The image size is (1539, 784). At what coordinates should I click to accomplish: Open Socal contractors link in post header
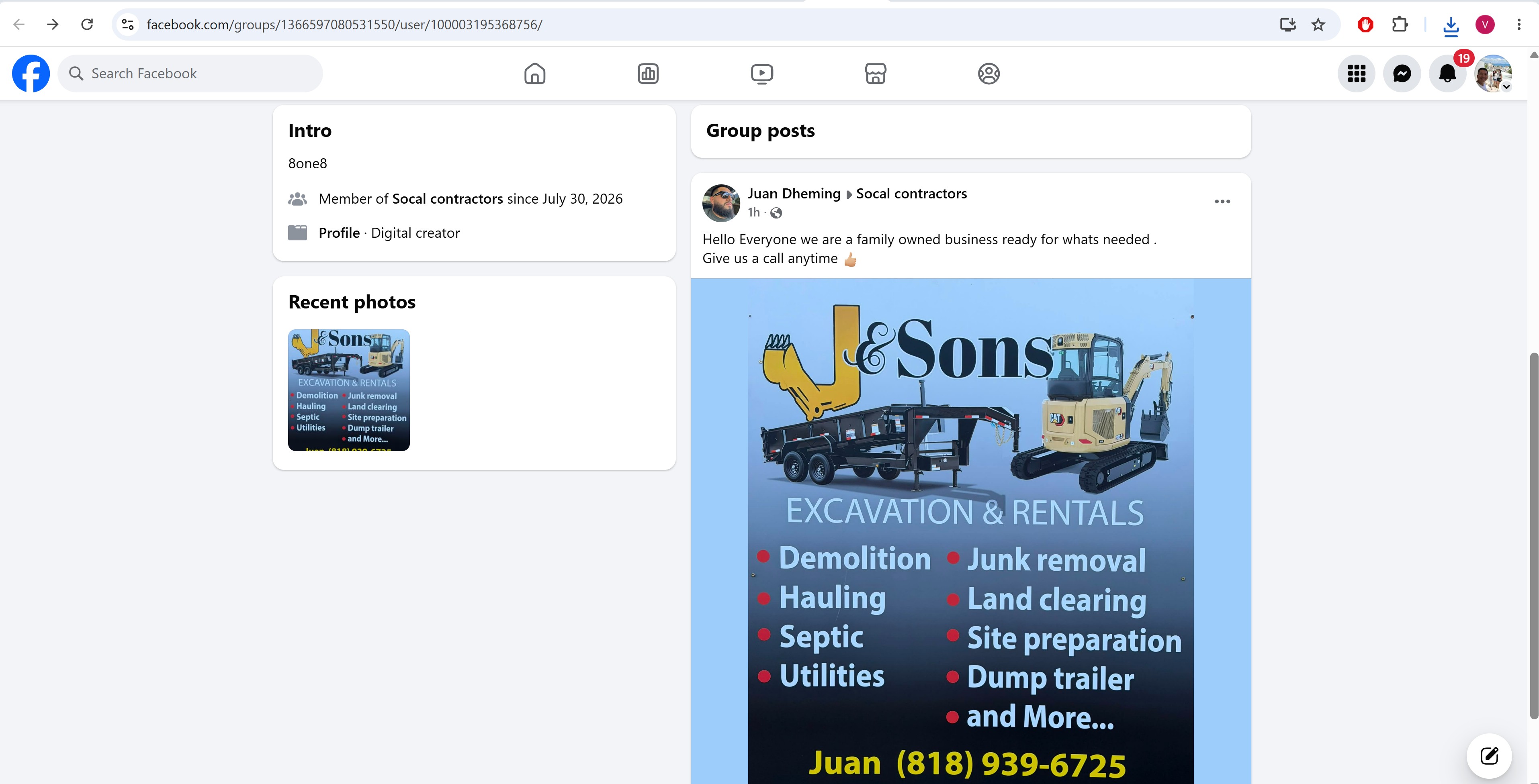coord(912,194)
